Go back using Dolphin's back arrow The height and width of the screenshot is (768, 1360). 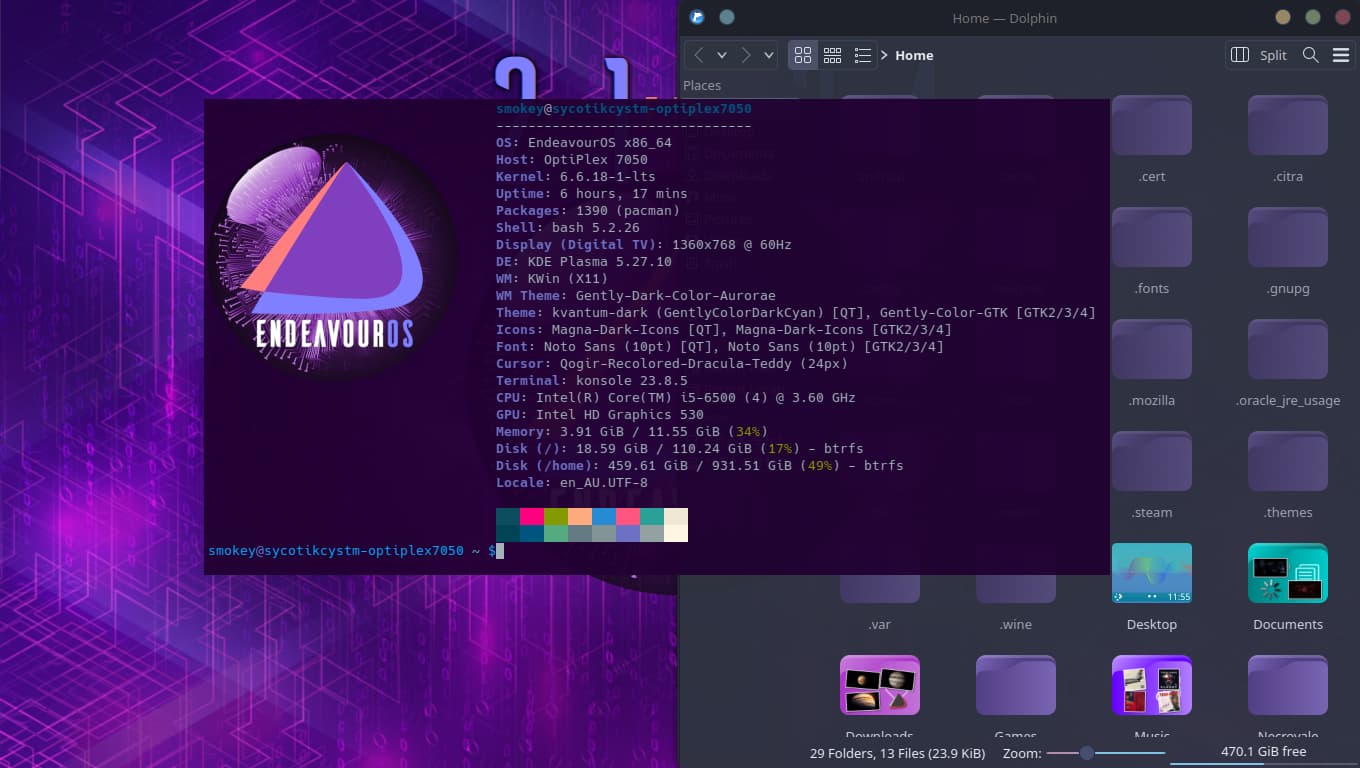pos(698,55)
